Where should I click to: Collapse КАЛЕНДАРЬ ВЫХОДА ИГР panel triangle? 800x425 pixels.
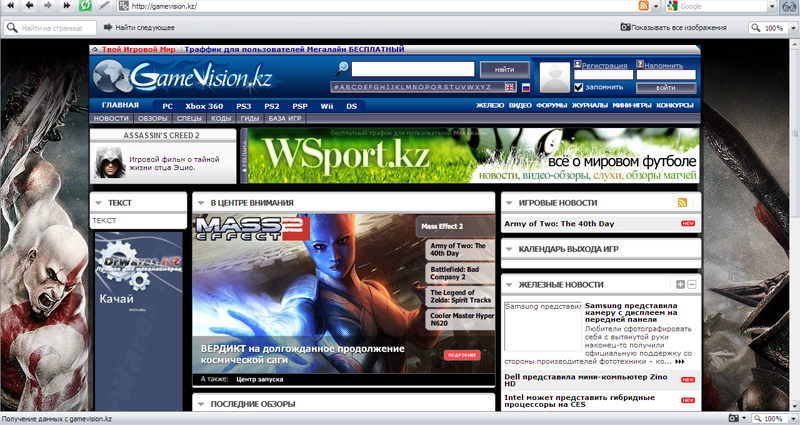point(509,249)
